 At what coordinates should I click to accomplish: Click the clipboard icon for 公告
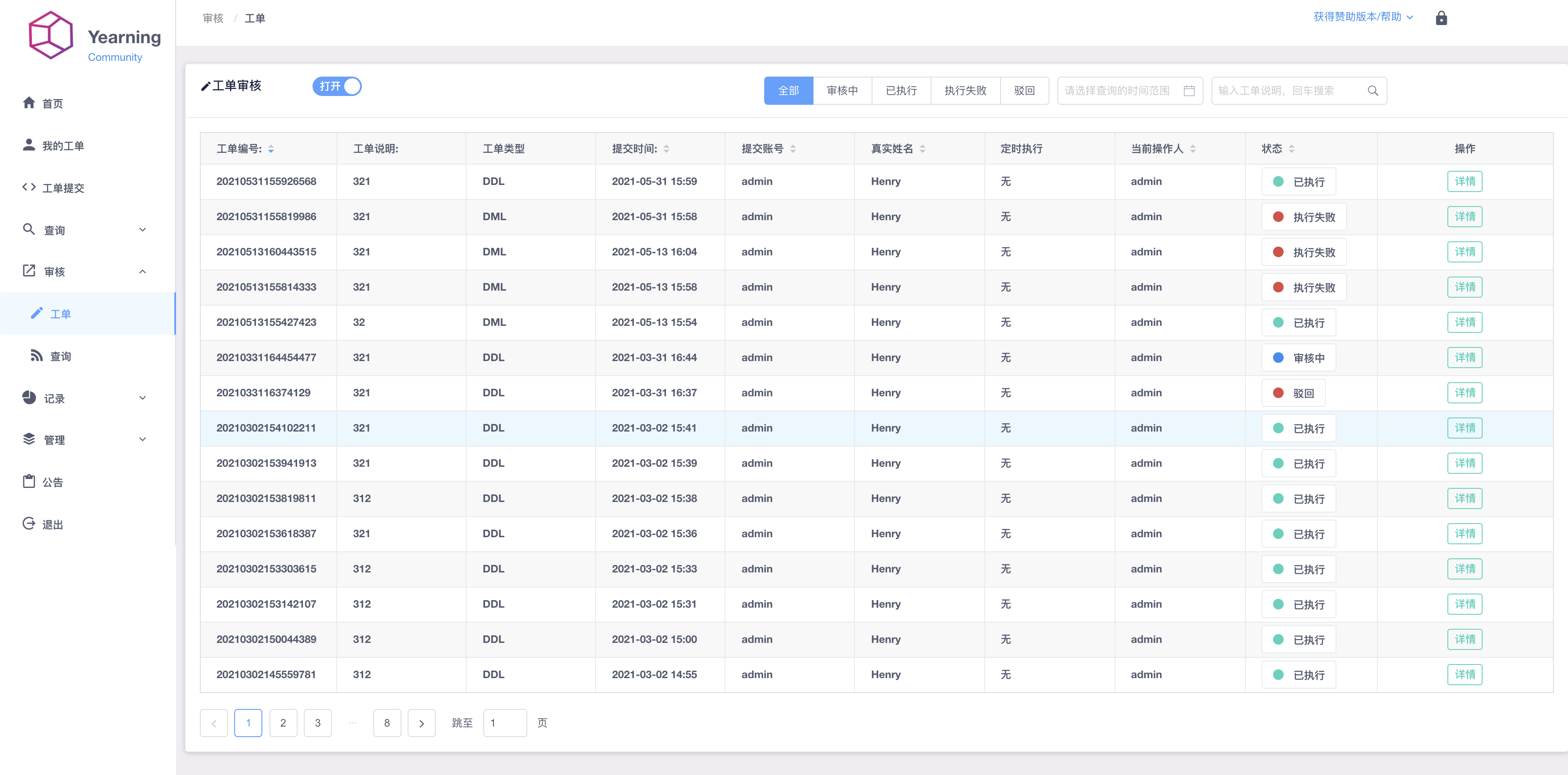29,482
